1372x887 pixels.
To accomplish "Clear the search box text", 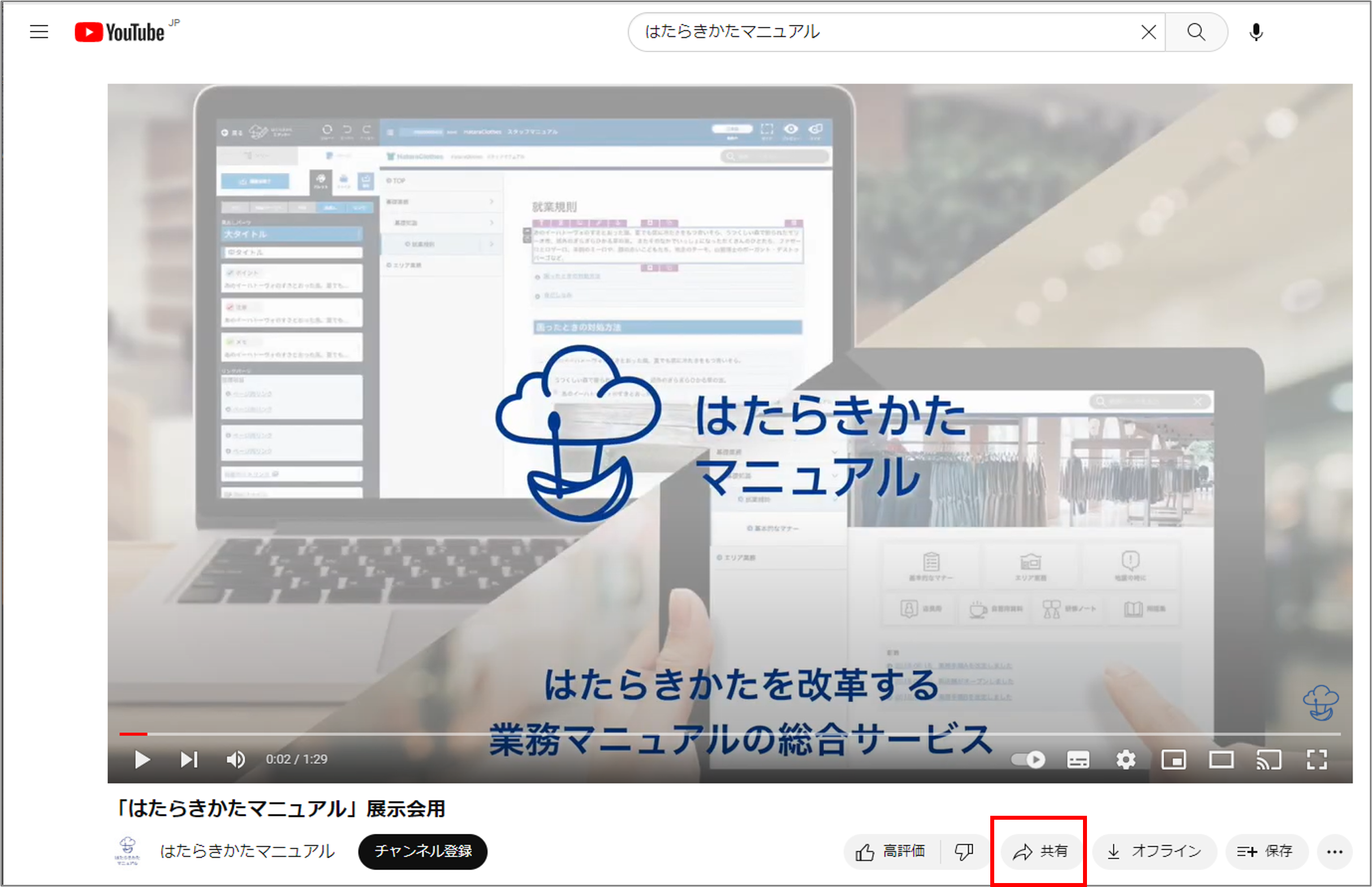I will [x=1149, y=32].
